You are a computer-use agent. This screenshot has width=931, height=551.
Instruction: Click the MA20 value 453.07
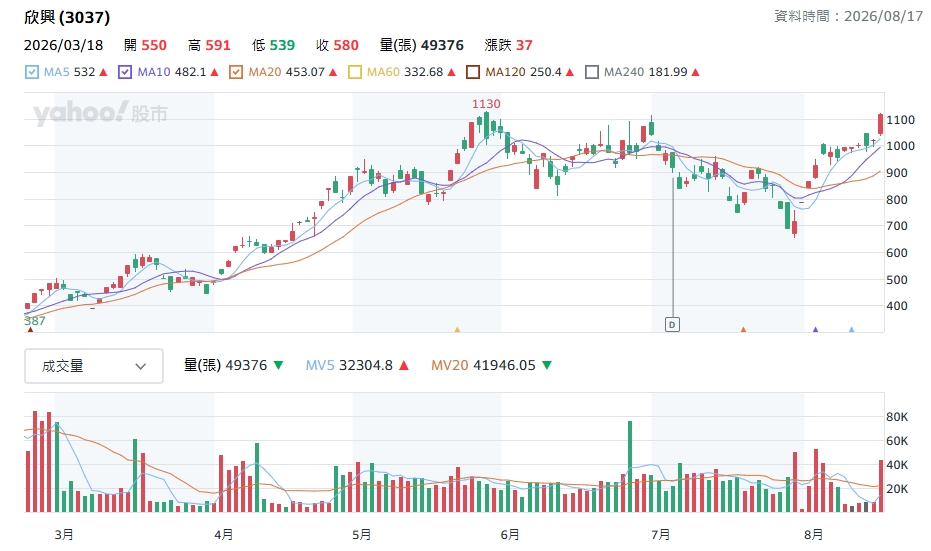coord(305,72)
